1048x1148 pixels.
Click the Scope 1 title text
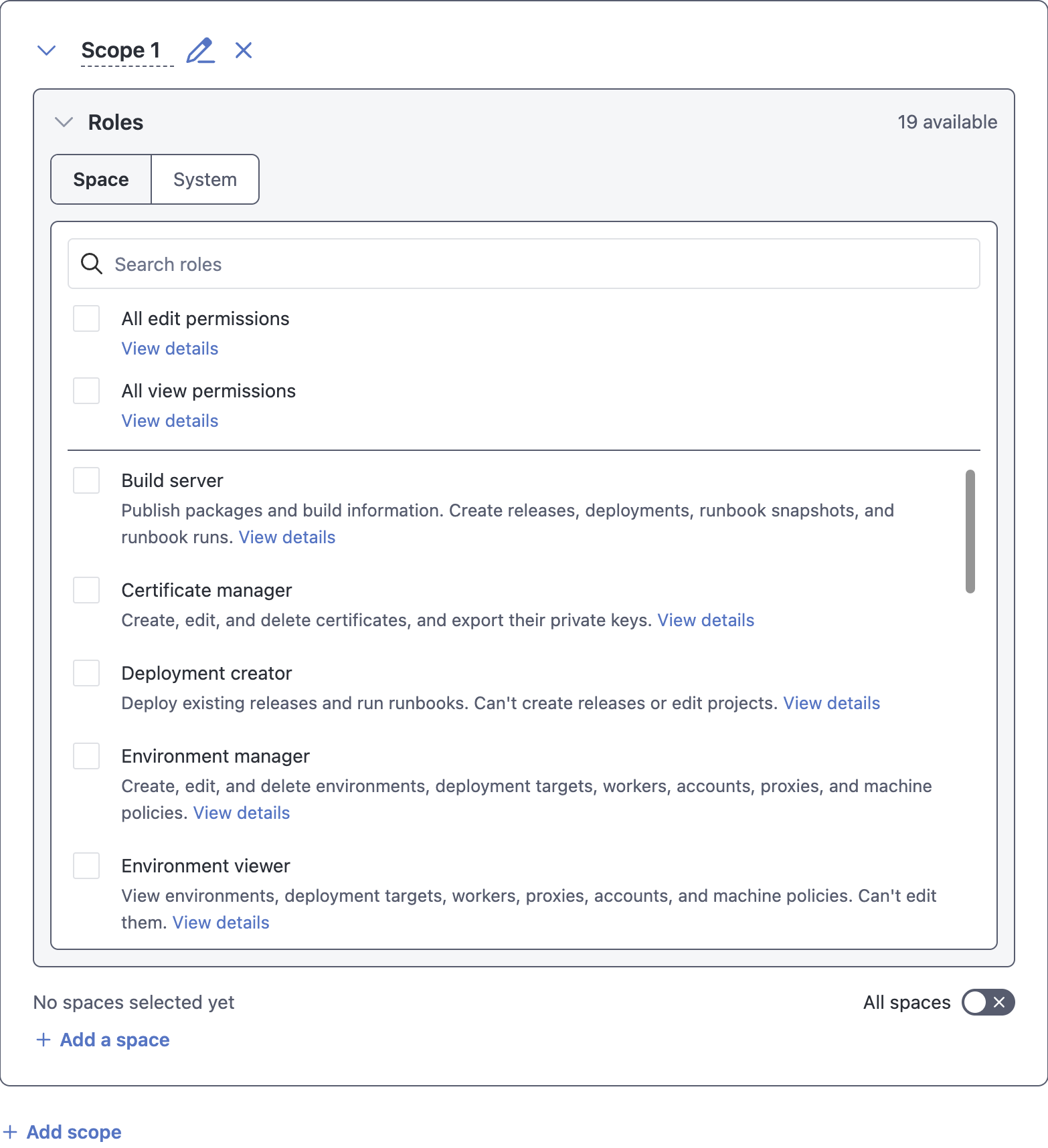[x=120, y=50]
